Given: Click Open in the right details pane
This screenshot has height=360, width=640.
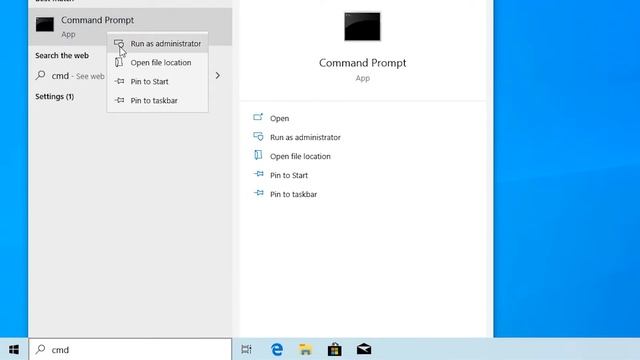Looking at the screenshot, I should (x=279, y=118).
